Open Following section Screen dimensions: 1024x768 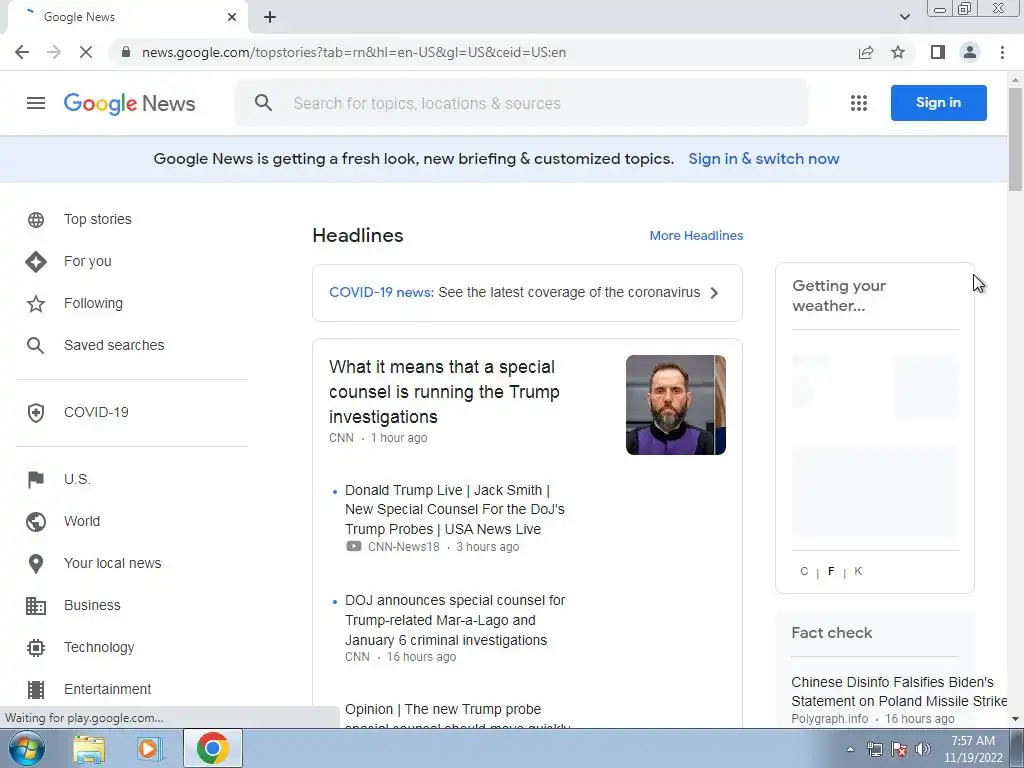tap(93, 303)
